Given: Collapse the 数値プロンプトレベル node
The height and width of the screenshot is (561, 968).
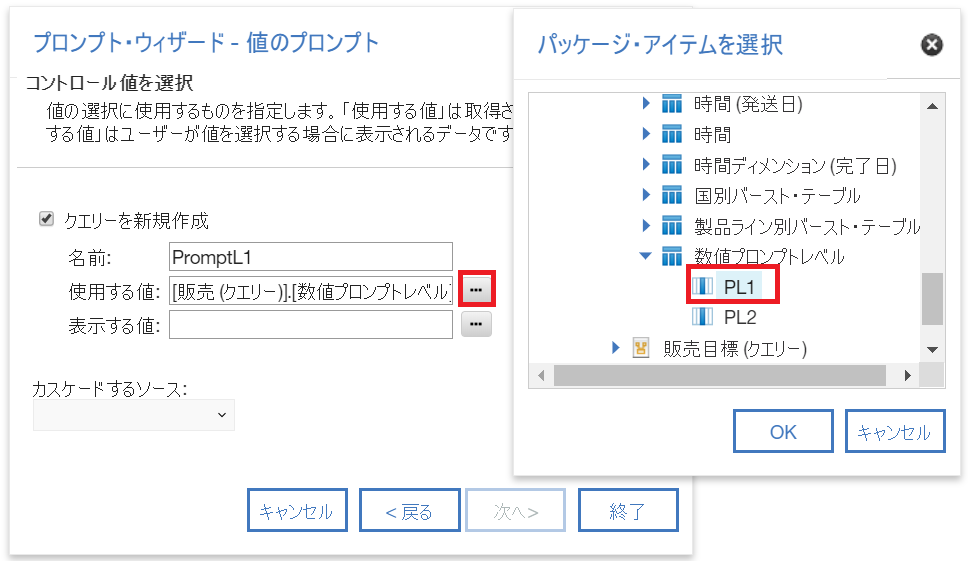Looking at the screenshot, I should (x=646, y=256).
